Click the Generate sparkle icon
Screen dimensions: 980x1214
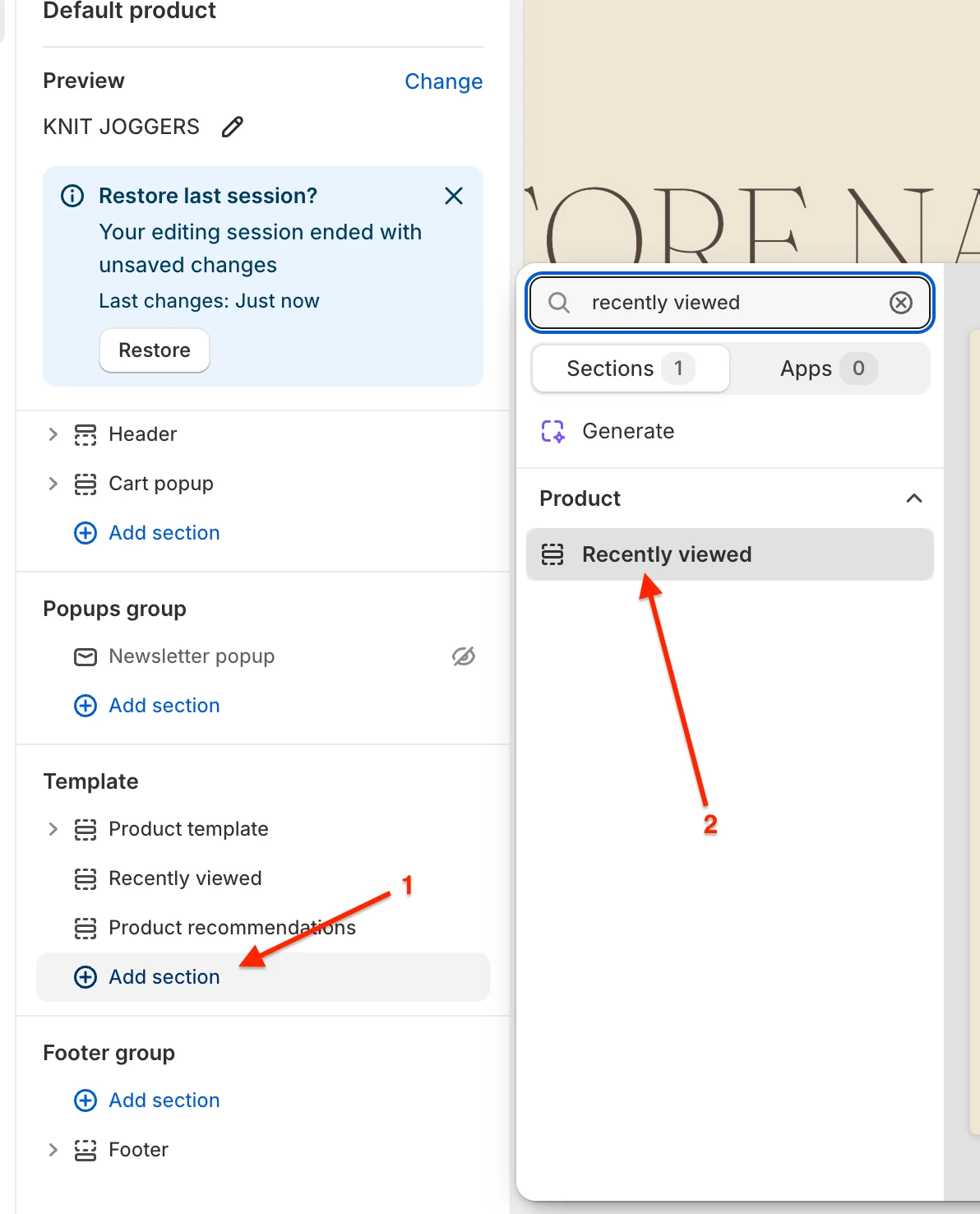coord(553,431)
